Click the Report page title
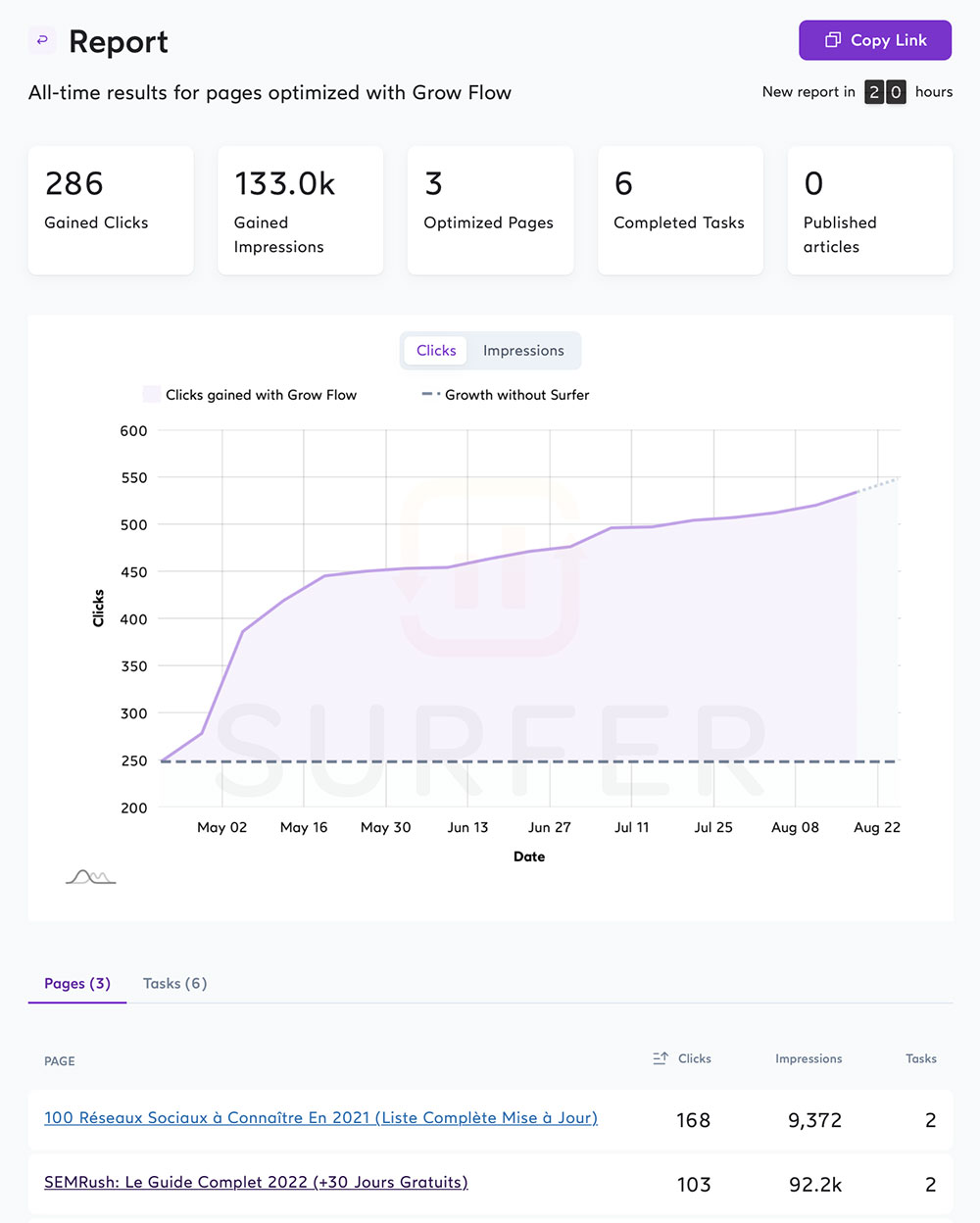980x1223 pixels. 119,41
